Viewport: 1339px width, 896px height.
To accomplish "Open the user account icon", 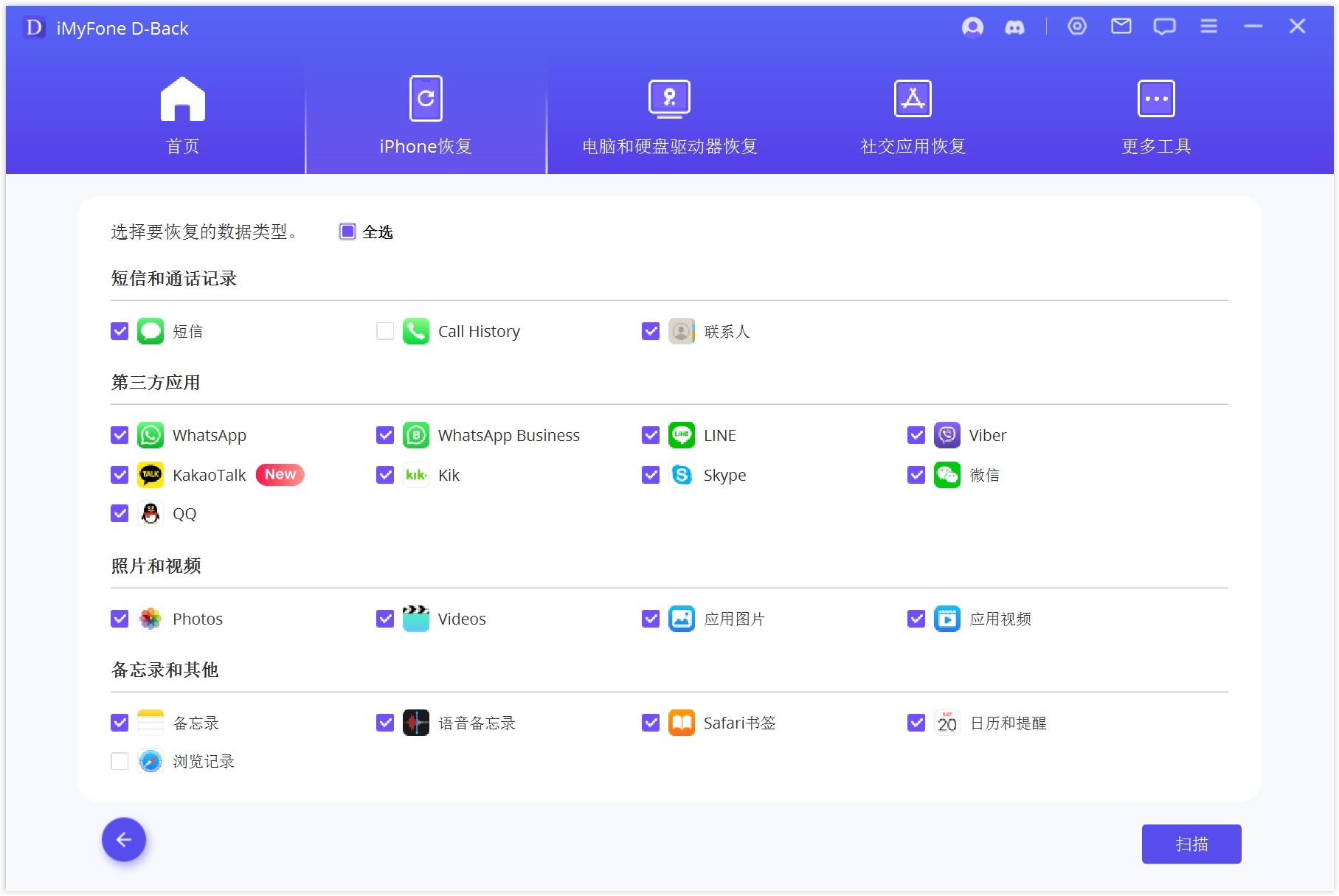I will [x=972, y=27].
